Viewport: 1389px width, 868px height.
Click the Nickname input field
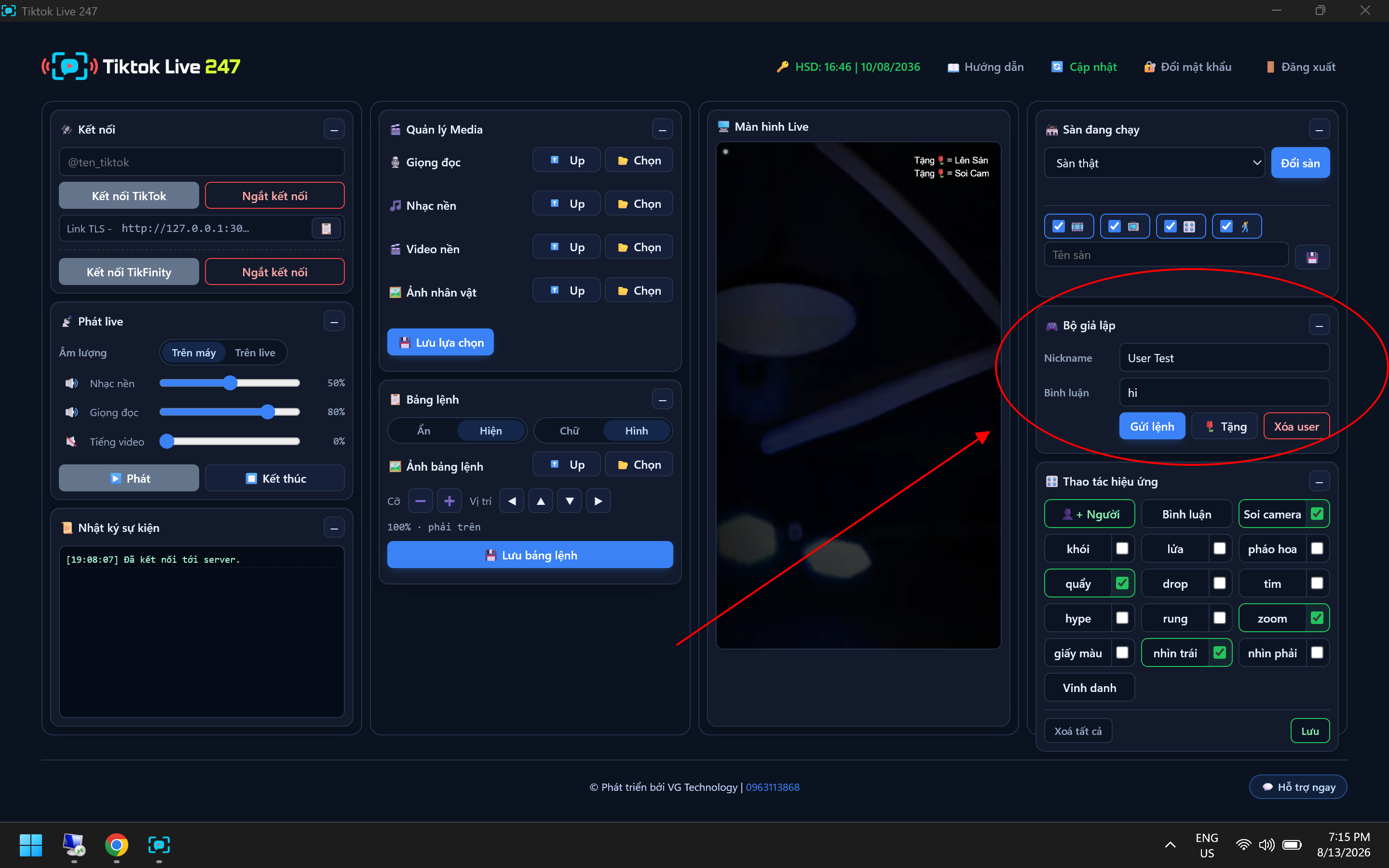point(1224,358)
